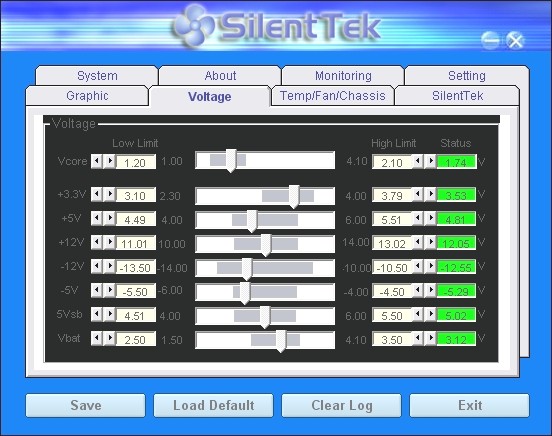
Task: Open the About tab
Action: (x=220, y=75)
